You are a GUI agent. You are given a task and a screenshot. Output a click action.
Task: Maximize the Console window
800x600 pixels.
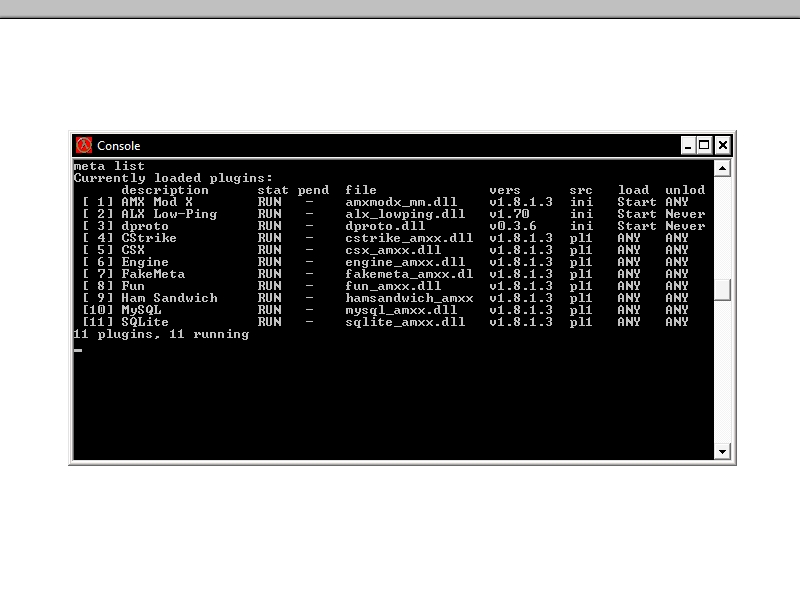(704, 145)
